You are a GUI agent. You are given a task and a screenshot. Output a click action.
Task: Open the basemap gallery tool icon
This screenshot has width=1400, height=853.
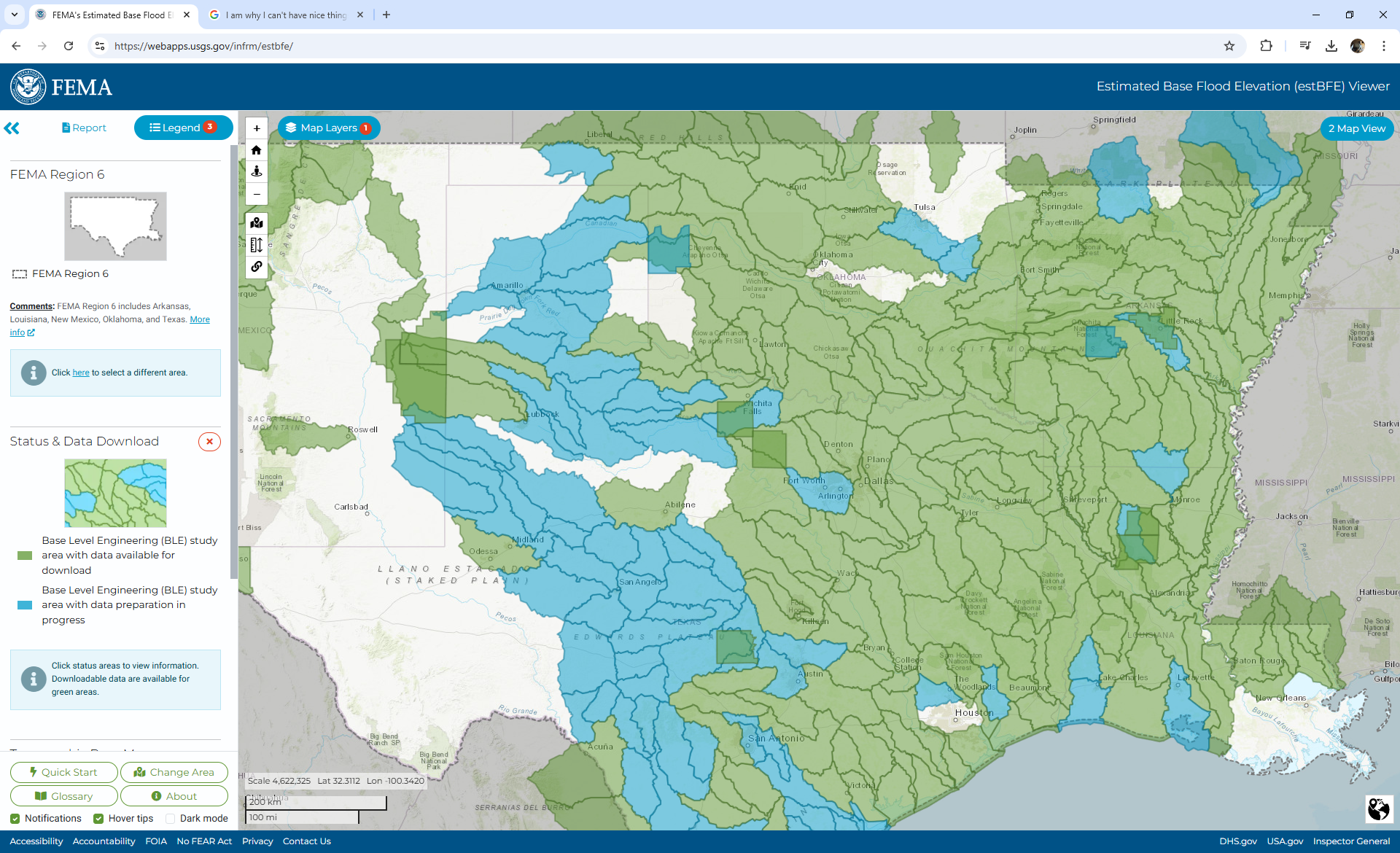click(x=257, y=223)
